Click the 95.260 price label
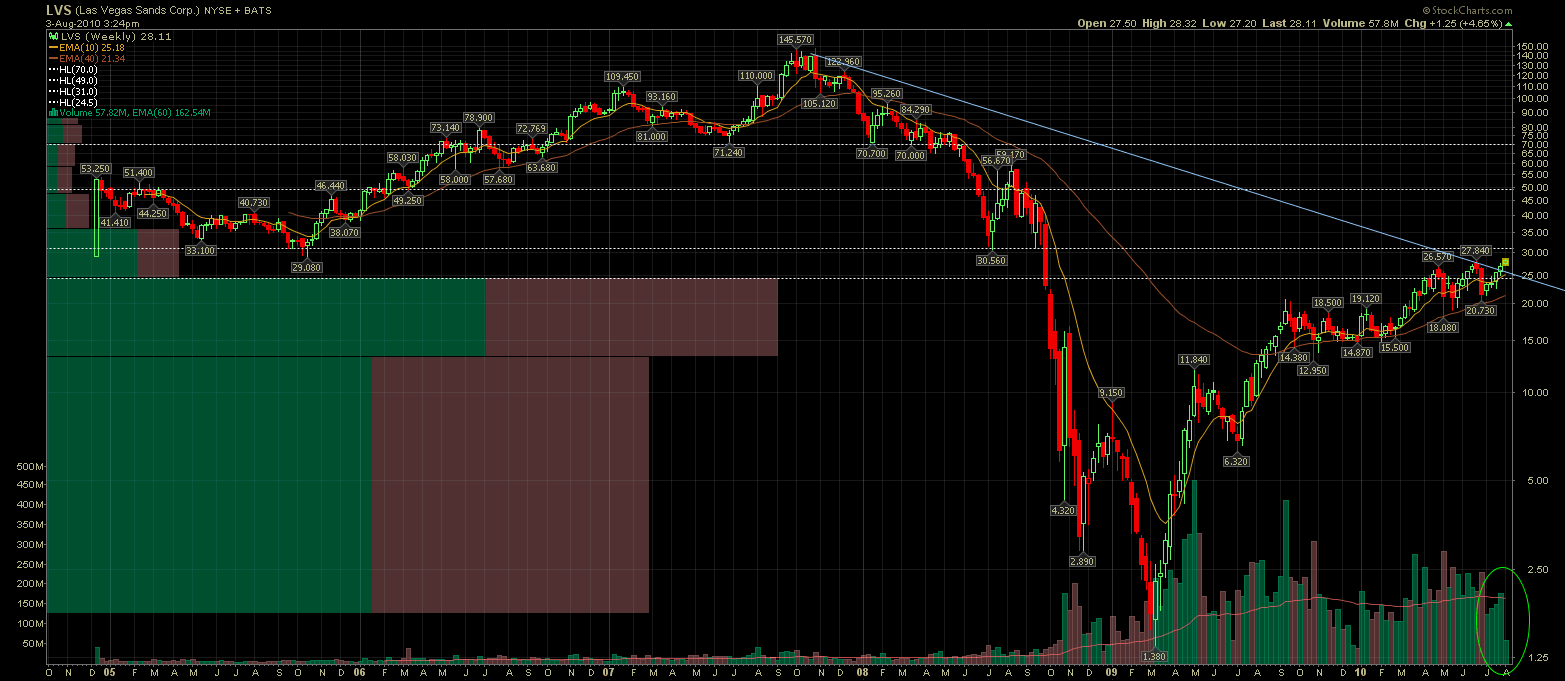1565x681 pixels. click(x=886, y=93)
